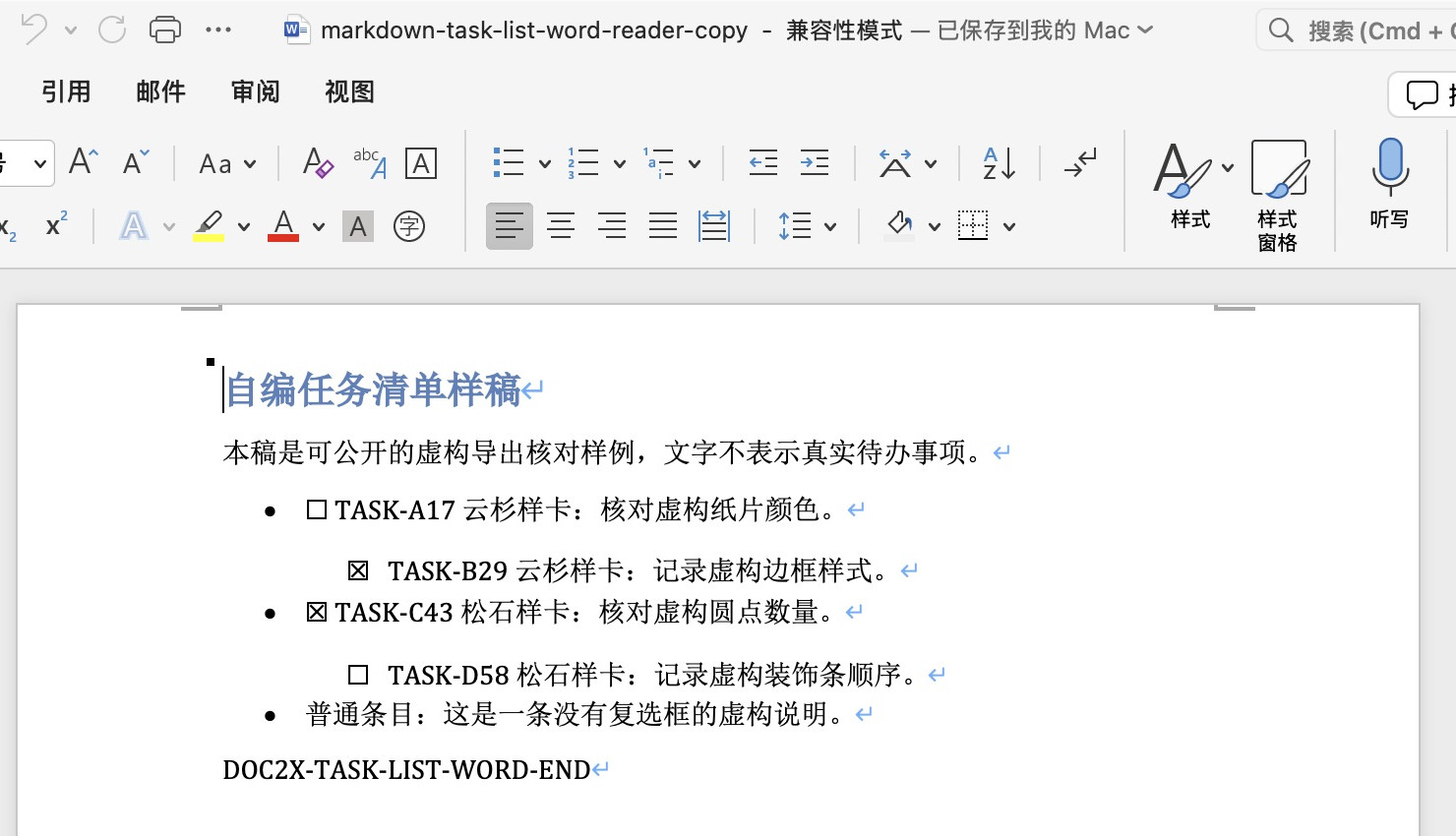Apply red font color A
Viewport: 1456px width, 836px height.
[x=283, y=226]
